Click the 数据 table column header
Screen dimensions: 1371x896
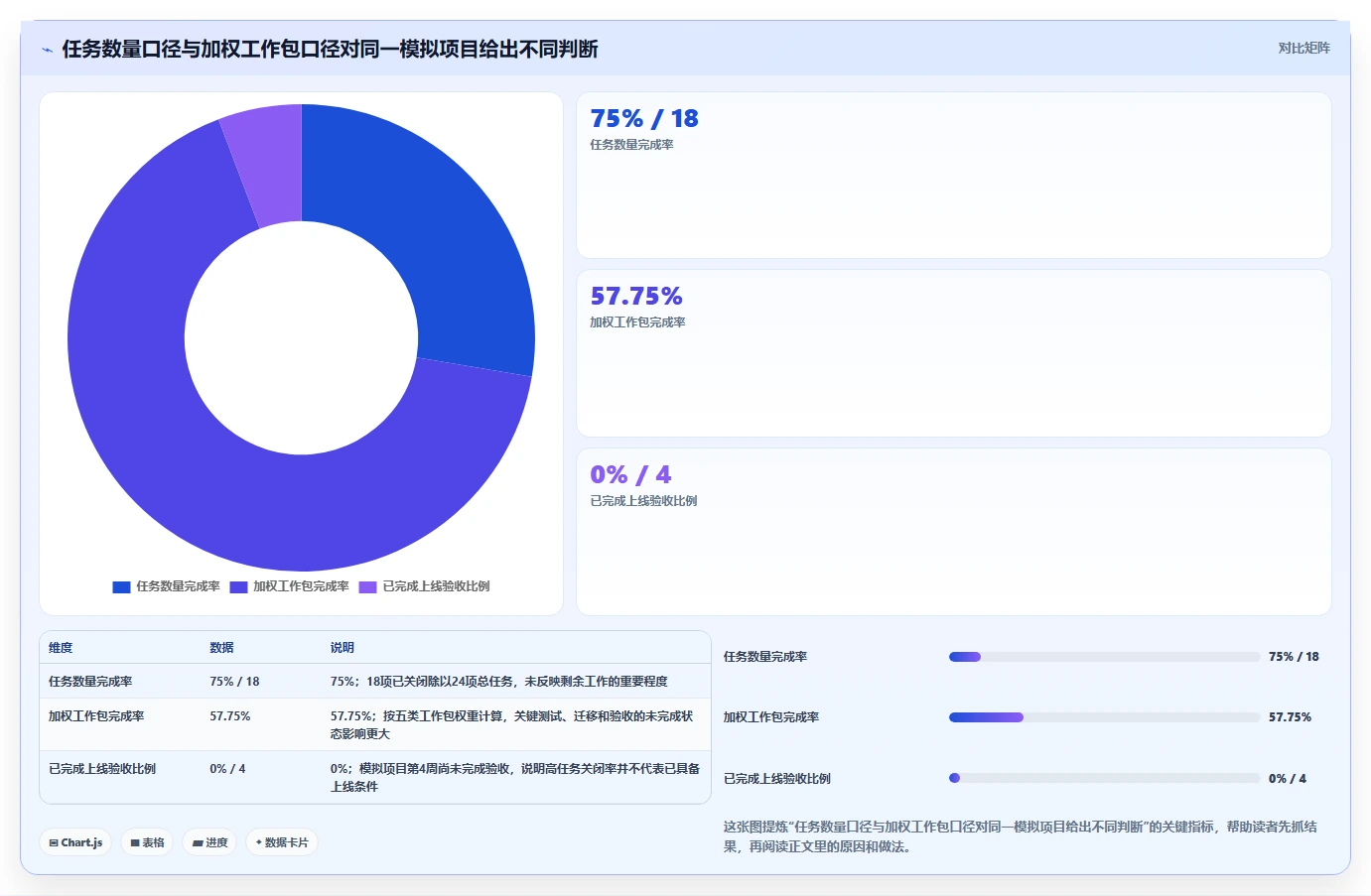pyautogui.click(x=221, y=648)
